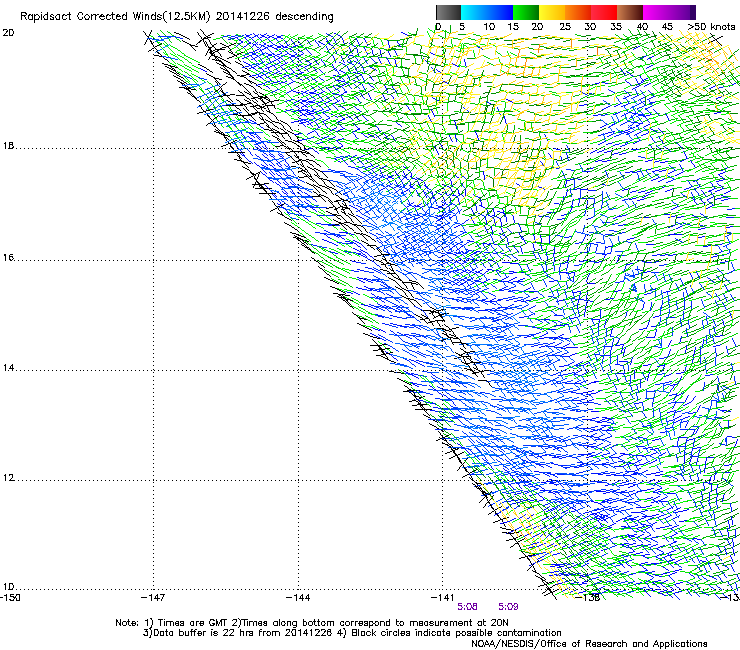Screen dimensions: 740x650
Task: Click the yellow 20–25 knots legend swatch
Action: click(552, 12)
